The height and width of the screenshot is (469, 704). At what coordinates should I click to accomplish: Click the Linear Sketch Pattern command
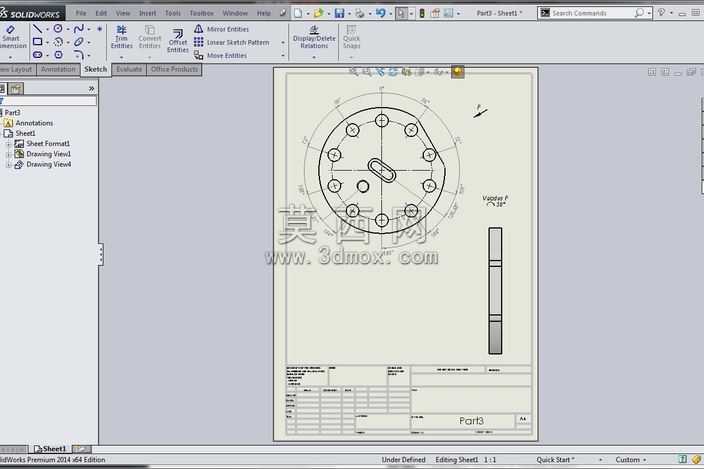[232, 42]
